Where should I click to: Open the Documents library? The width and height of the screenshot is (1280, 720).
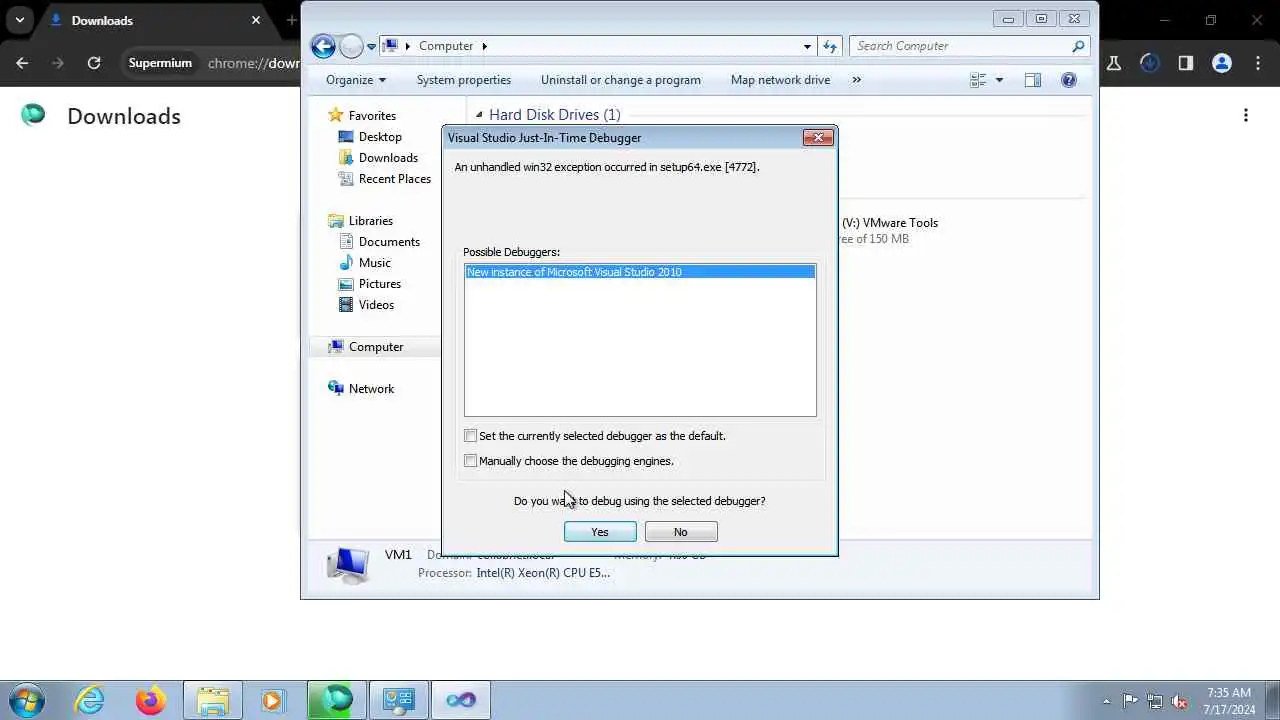click(389, 242)
